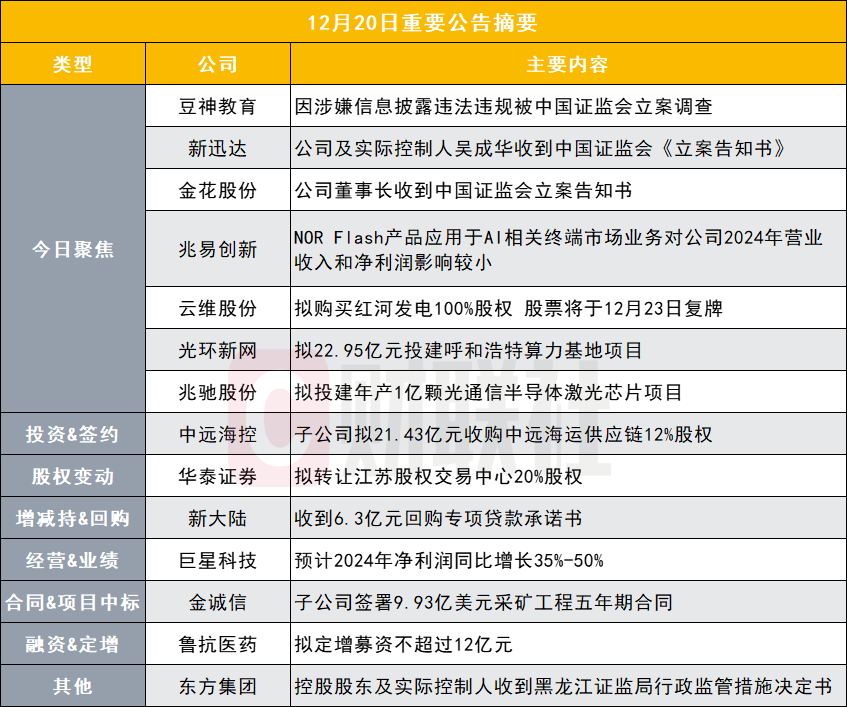
Task: Click text 拟转让江苏股权交易中心20%股权
Action: (x=439, y=476)
